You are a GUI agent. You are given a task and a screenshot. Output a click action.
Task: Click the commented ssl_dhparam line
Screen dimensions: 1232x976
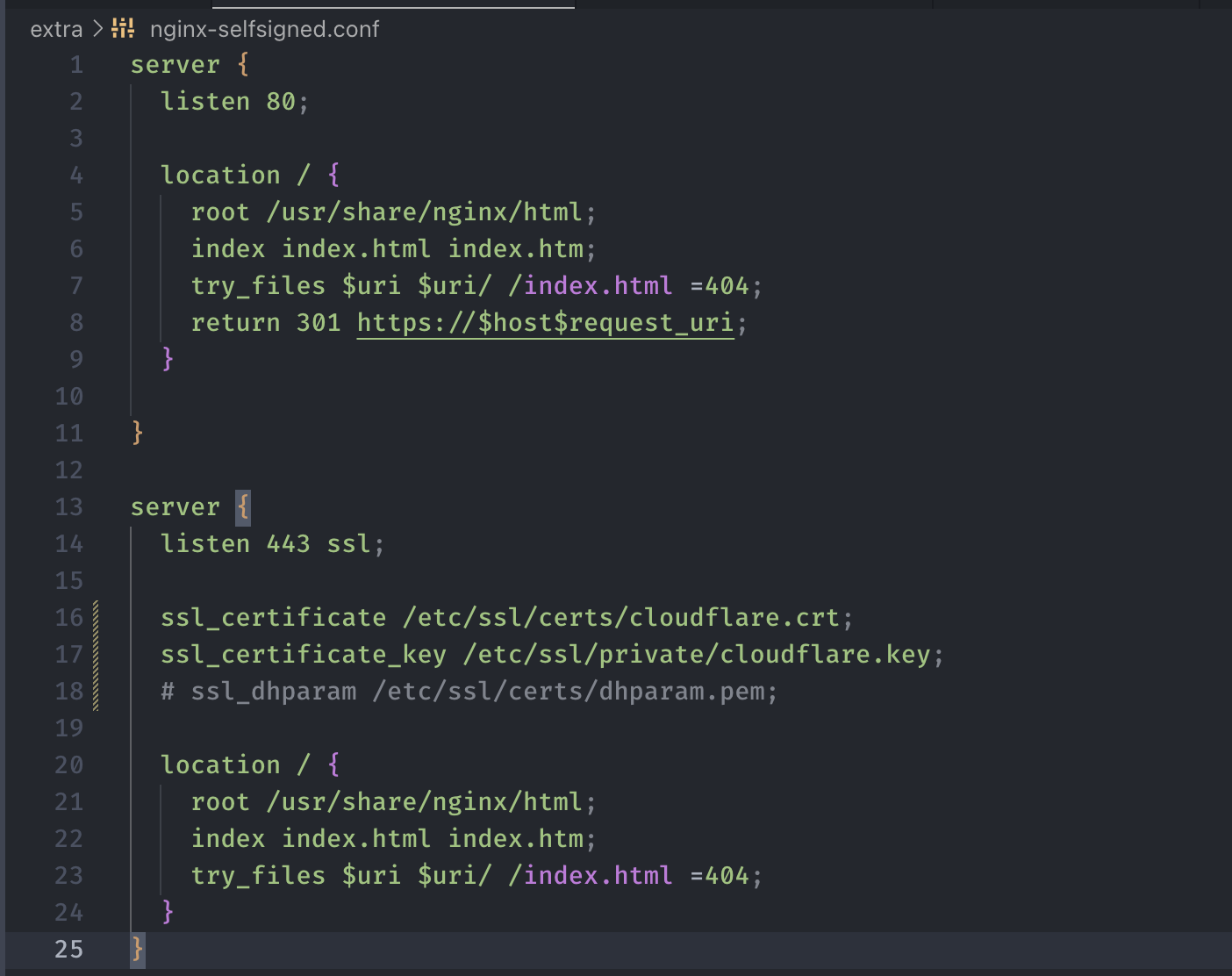(469, 692)
